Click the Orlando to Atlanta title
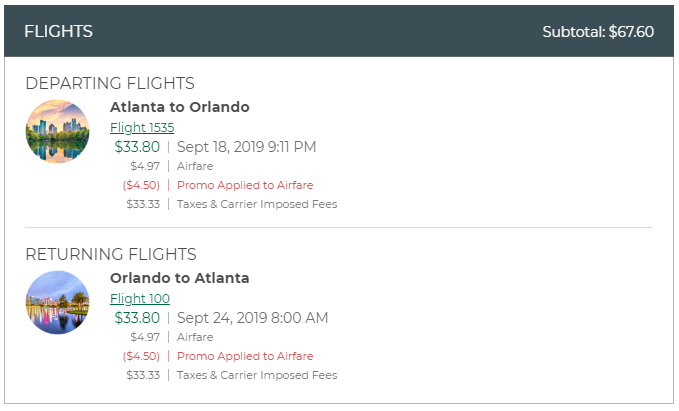This screenshot has height=411, width=679. [180, 278]
